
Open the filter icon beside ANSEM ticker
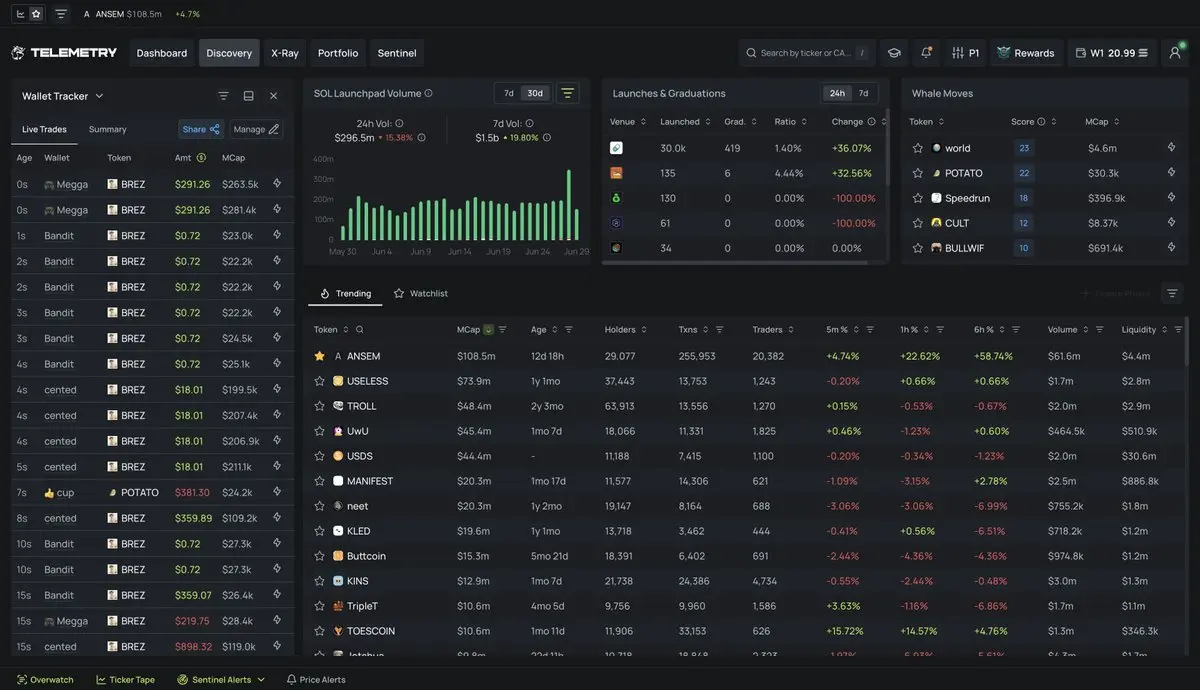[61, 14]
